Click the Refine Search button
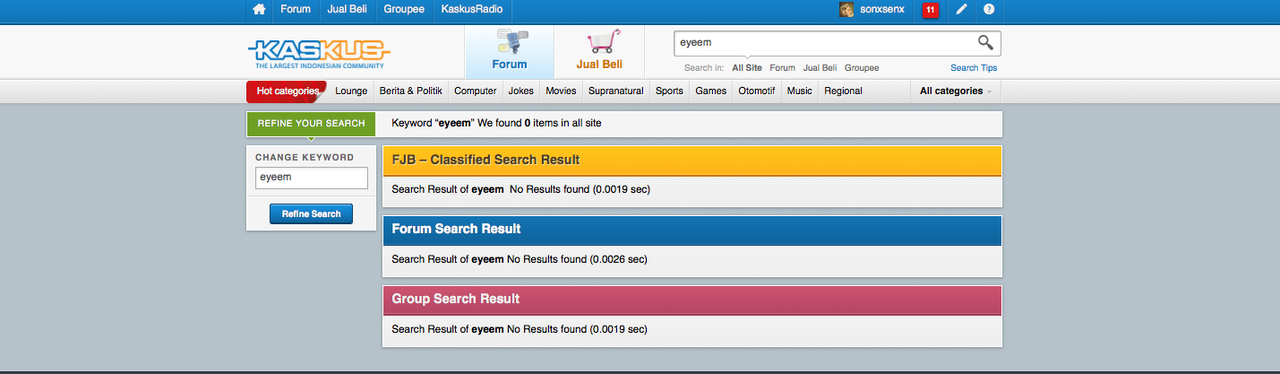 (311, 214)
